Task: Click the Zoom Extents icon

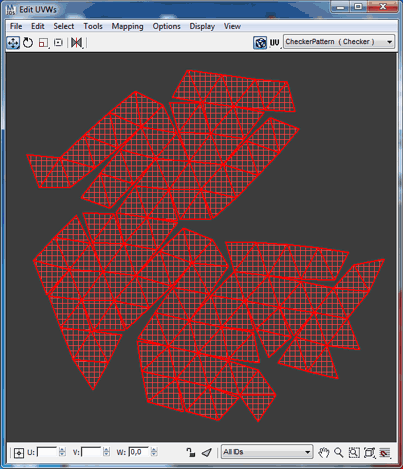Action: click(369, 453)
